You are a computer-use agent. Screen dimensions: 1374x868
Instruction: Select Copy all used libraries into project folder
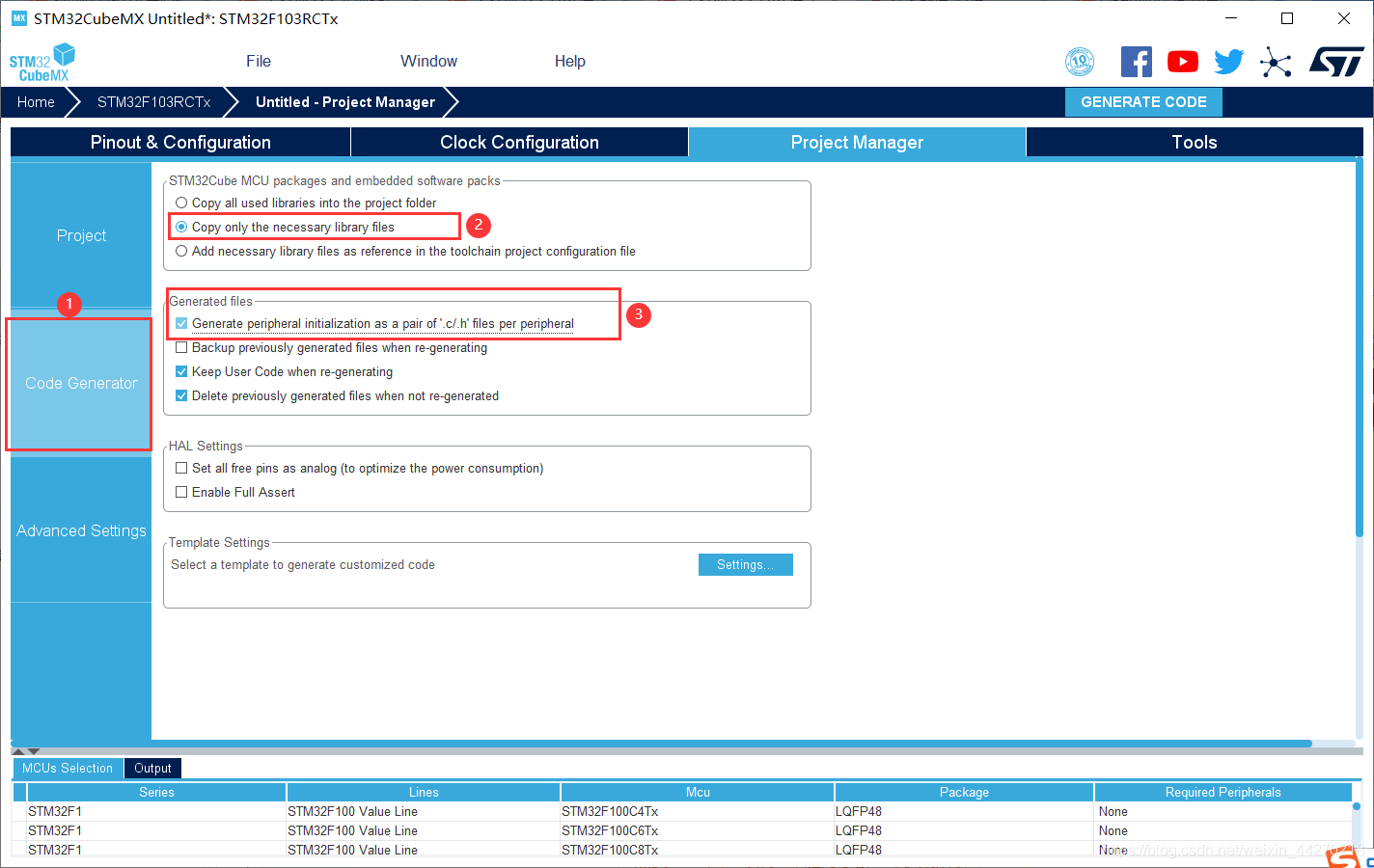[181, 203]
